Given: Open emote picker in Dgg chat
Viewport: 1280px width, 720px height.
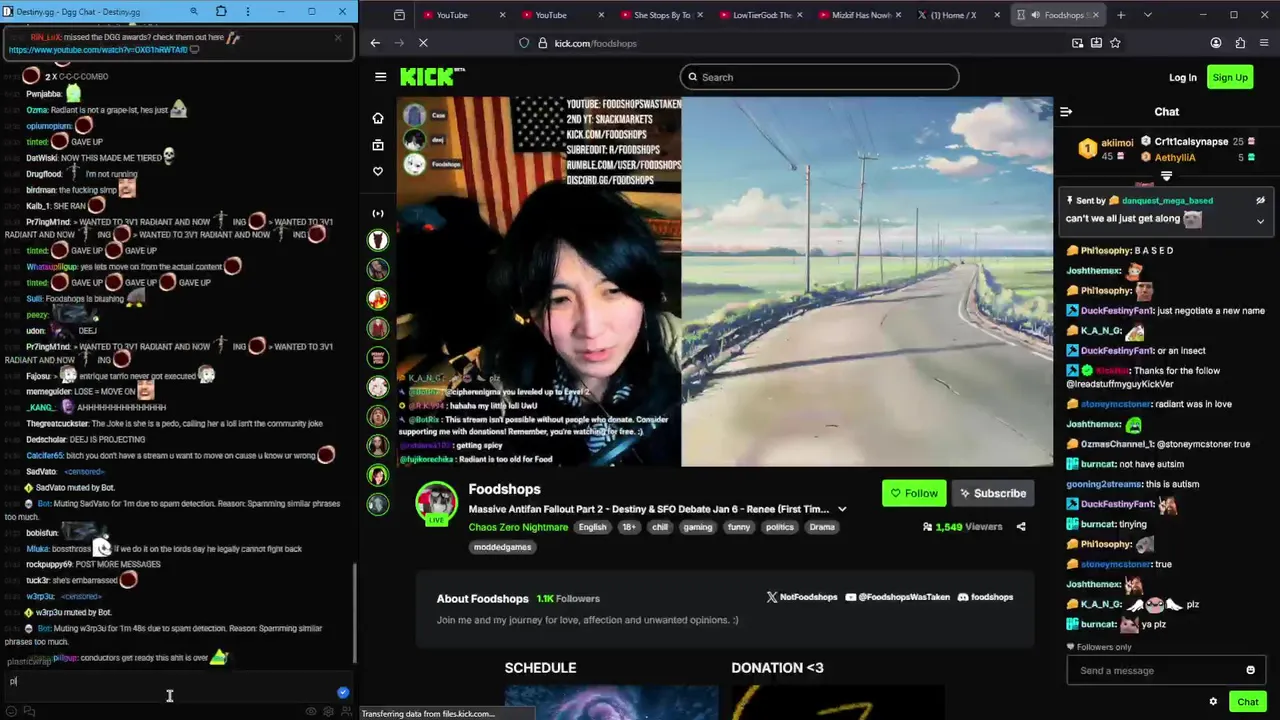Looking at the screenshot, I should 12,711.
